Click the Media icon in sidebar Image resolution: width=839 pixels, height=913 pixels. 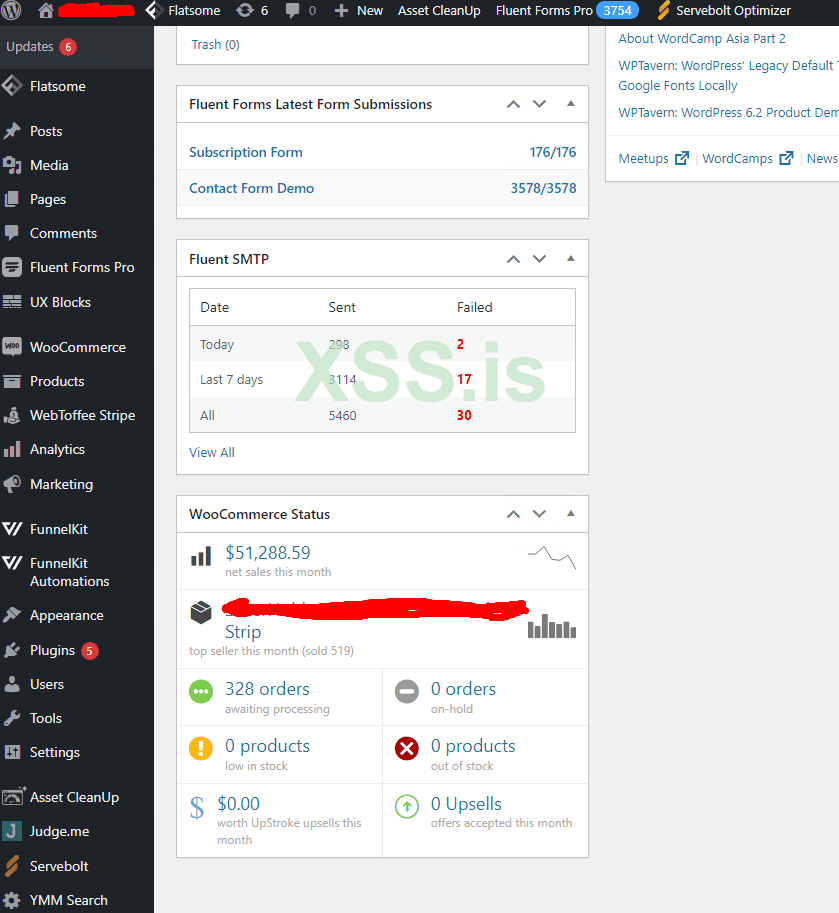(x=12, y=165)
